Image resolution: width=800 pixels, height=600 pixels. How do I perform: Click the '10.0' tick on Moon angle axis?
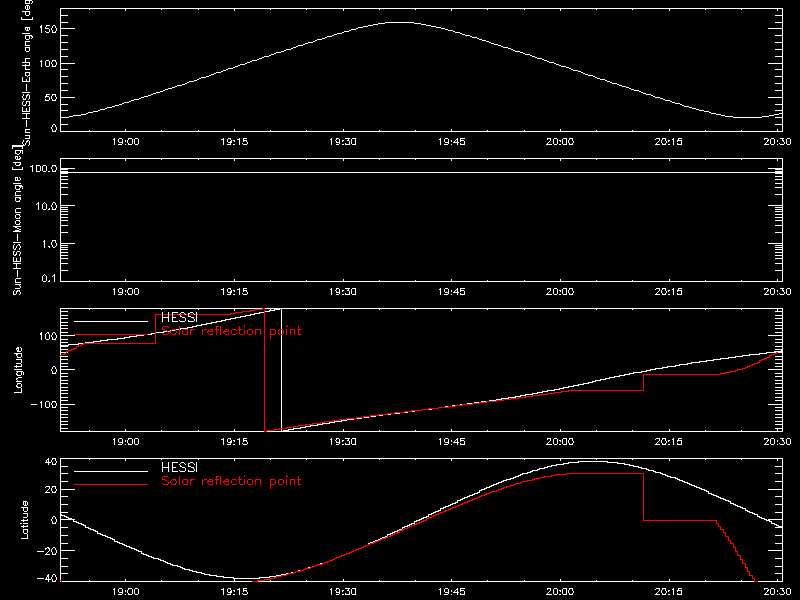pyautogui.click(x=46, y=206)
